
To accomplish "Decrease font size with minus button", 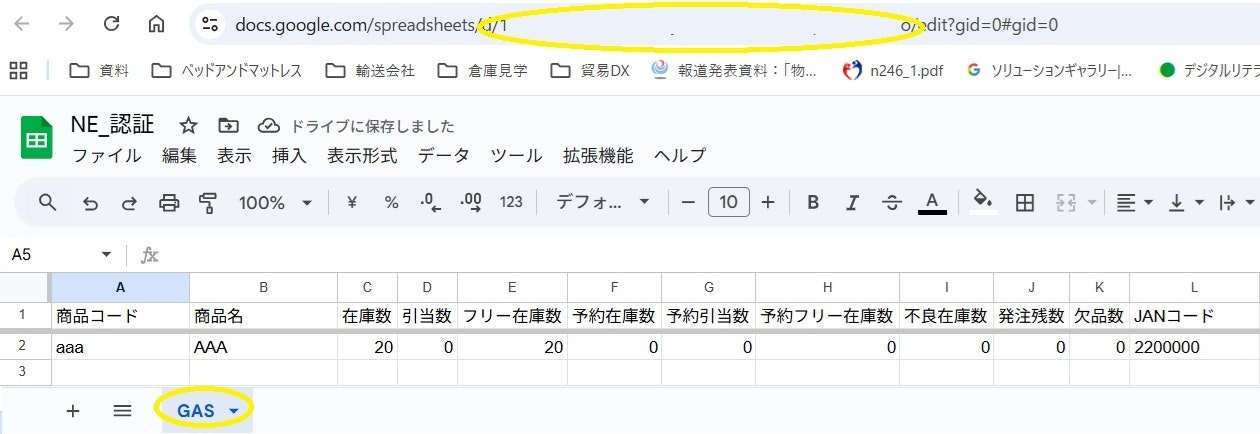I will tap(688, 202).
